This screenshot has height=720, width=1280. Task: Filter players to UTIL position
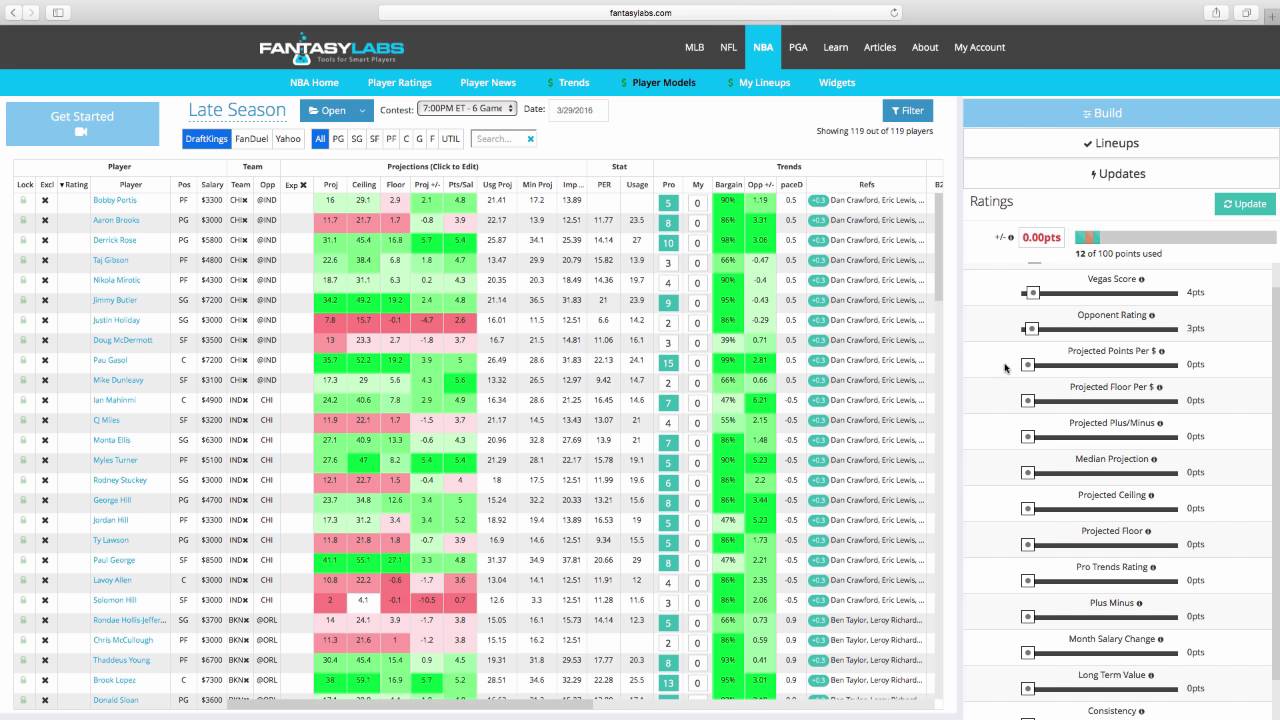451,139
